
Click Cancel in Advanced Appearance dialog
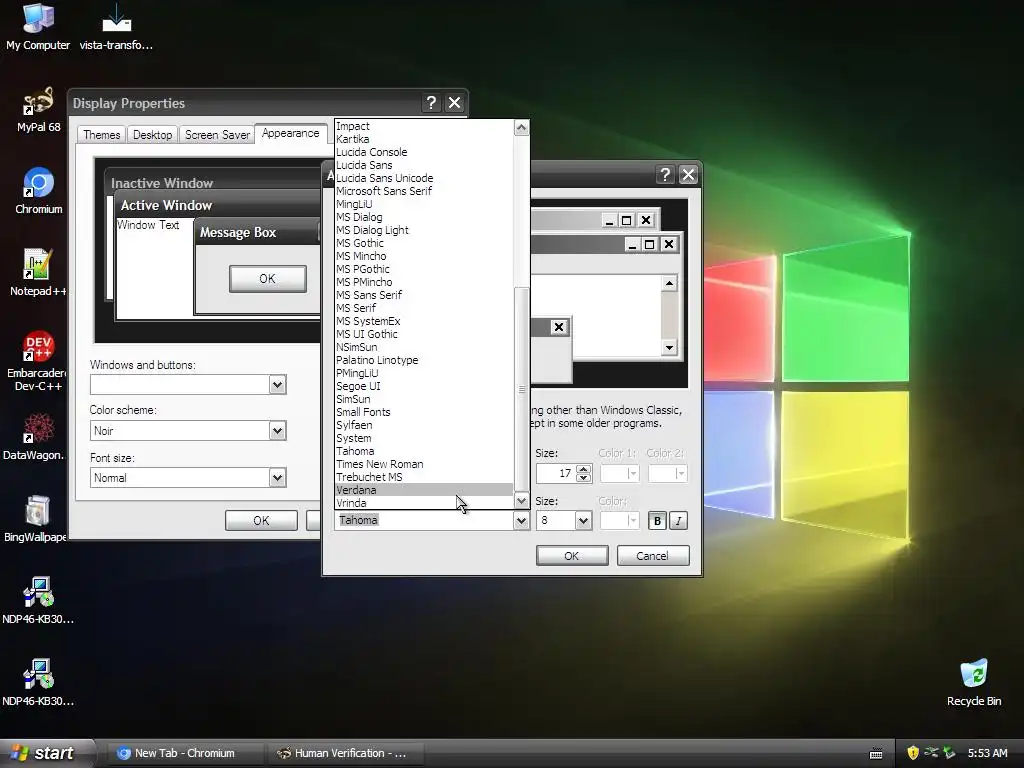point(652,556)
